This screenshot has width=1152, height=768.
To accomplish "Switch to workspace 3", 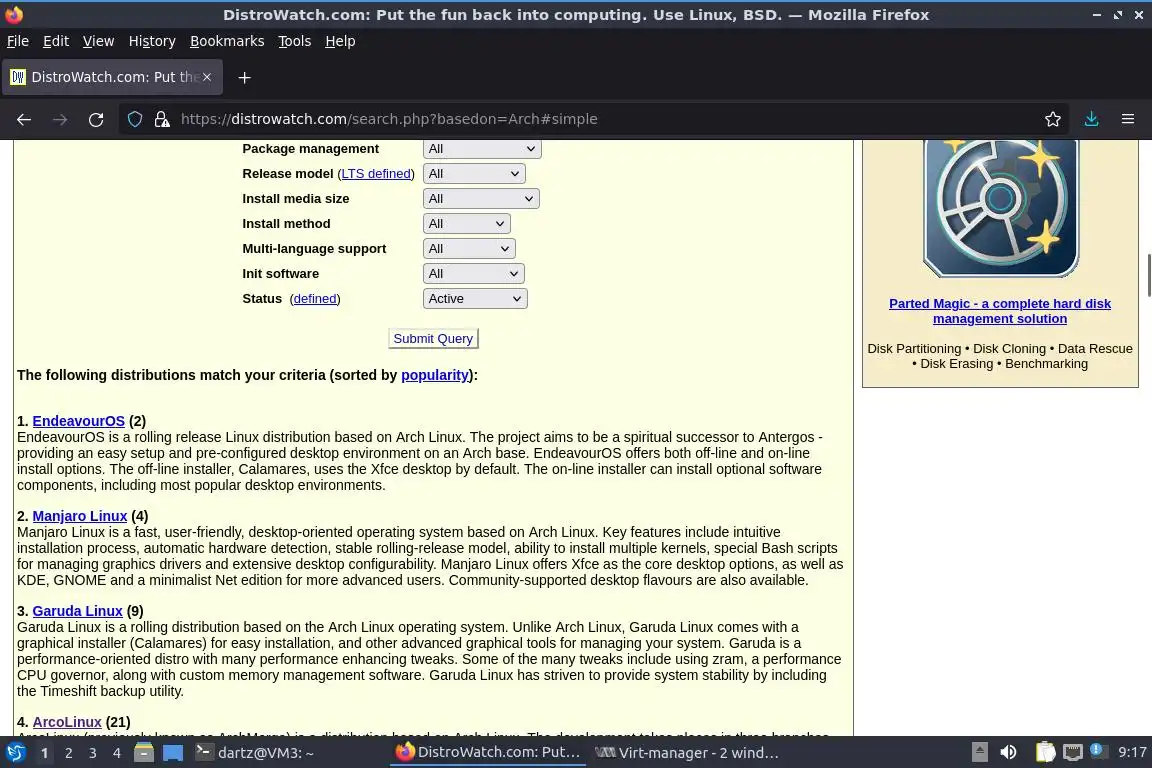I will pyautogui.click(x=93, y=753).
